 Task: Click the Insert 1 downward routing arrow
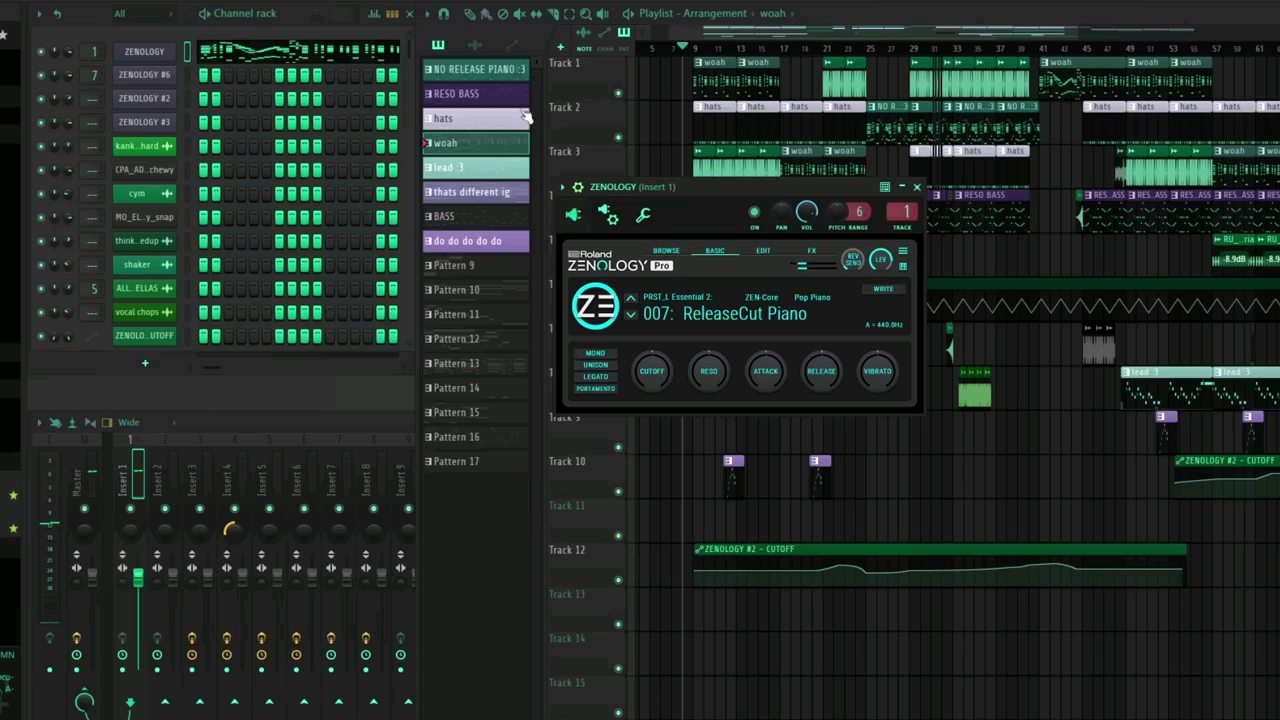coord(130,703)
